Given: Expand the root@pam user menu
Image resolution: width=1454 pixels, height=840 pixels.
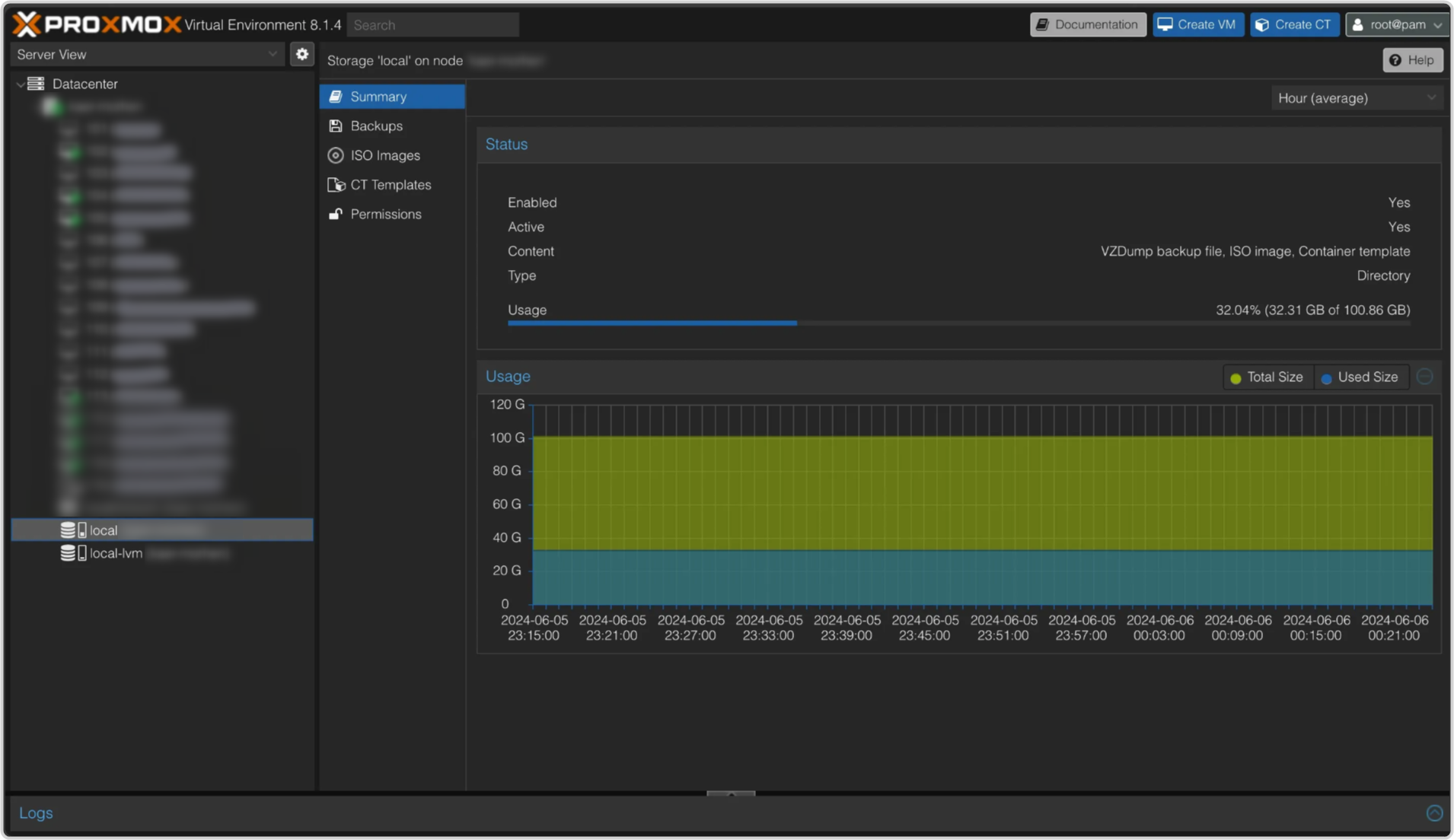Looking at the screenshot, I should point(1396,24).
